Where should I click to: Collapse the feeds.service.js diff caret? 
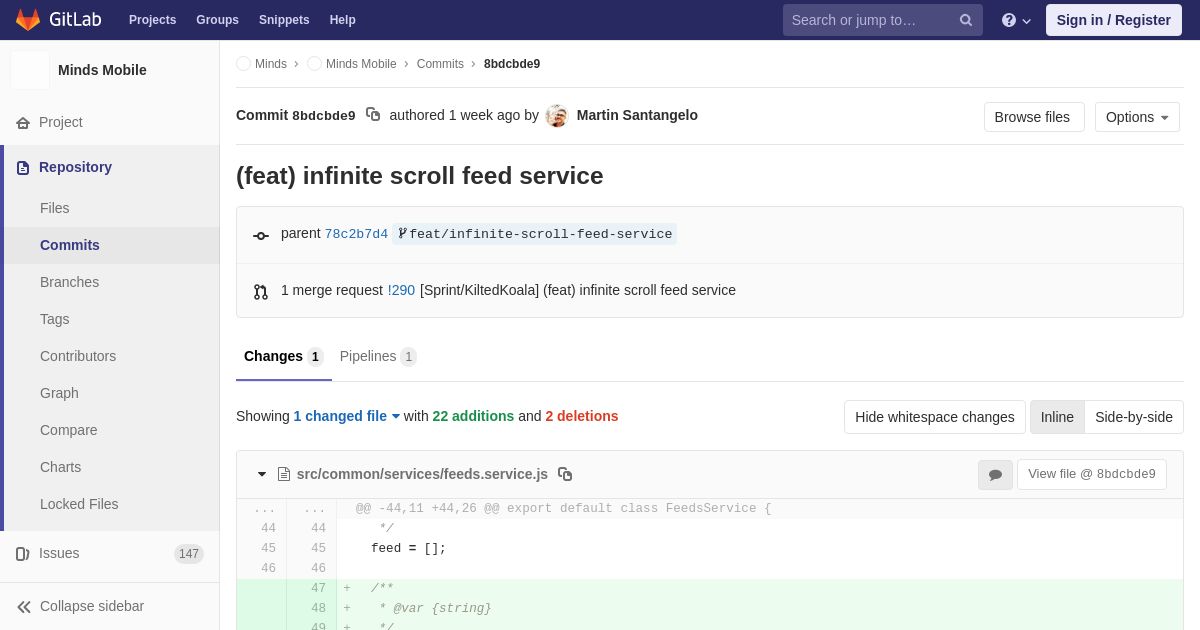click(x=262, y=474)
